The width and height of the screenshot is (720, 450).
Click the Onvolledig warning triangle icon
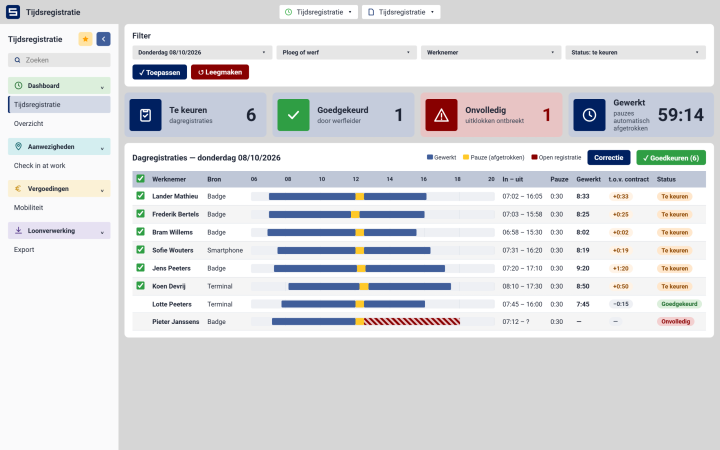coord(441,115)
